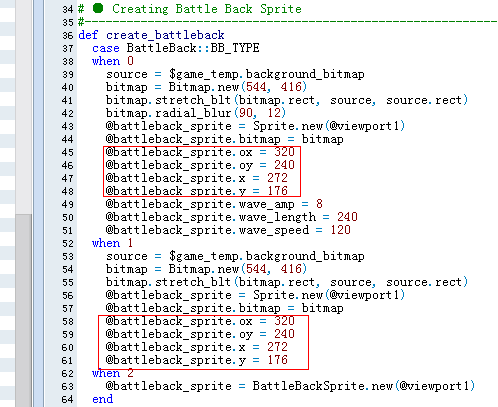Click the "when 0" branch line
Viewport: 498px width, 407px height.
(113, 61)
